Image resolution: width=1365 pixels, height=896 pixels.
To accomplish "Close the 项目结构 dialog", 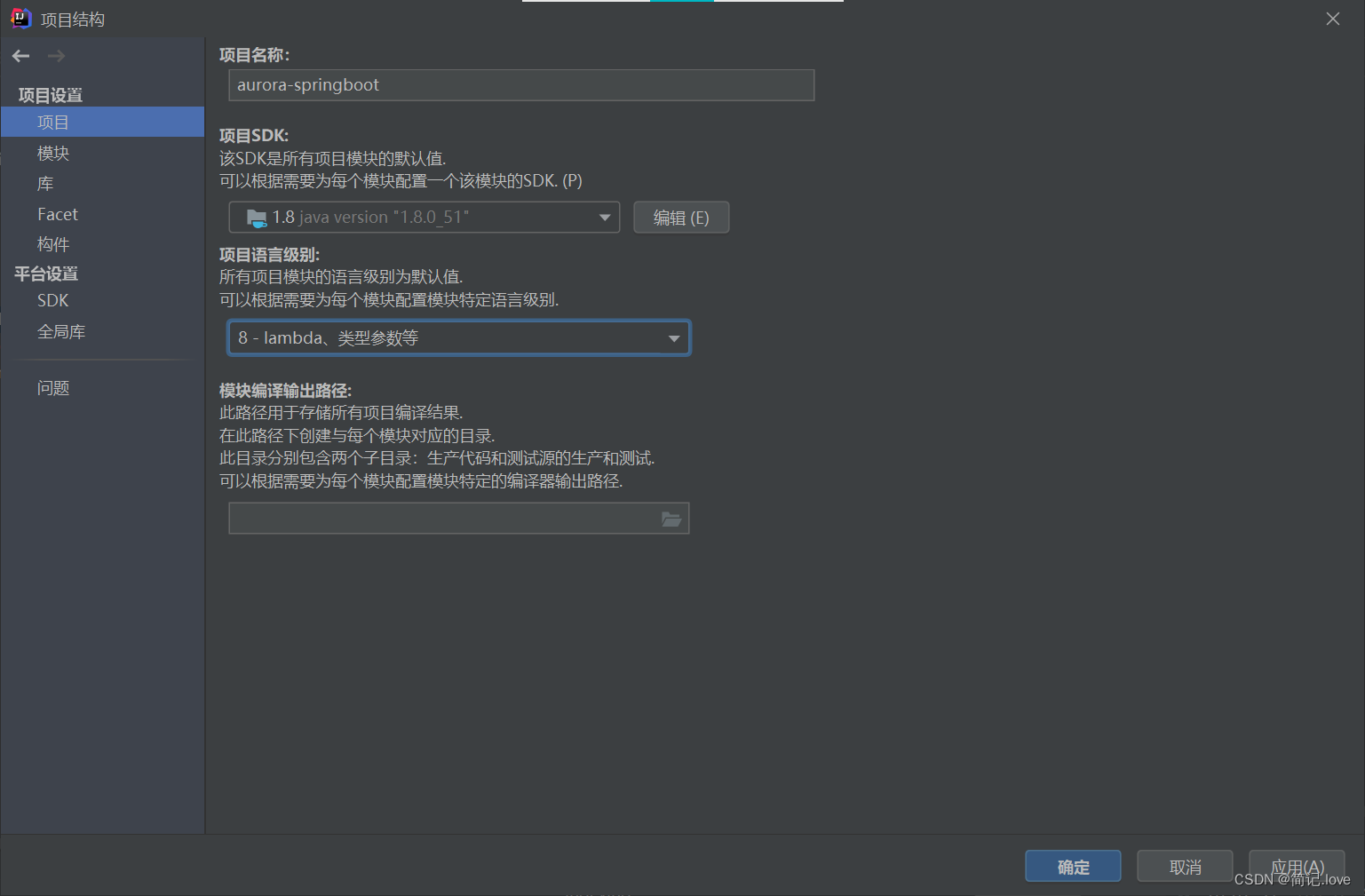I will click(x=1332, y=18).
